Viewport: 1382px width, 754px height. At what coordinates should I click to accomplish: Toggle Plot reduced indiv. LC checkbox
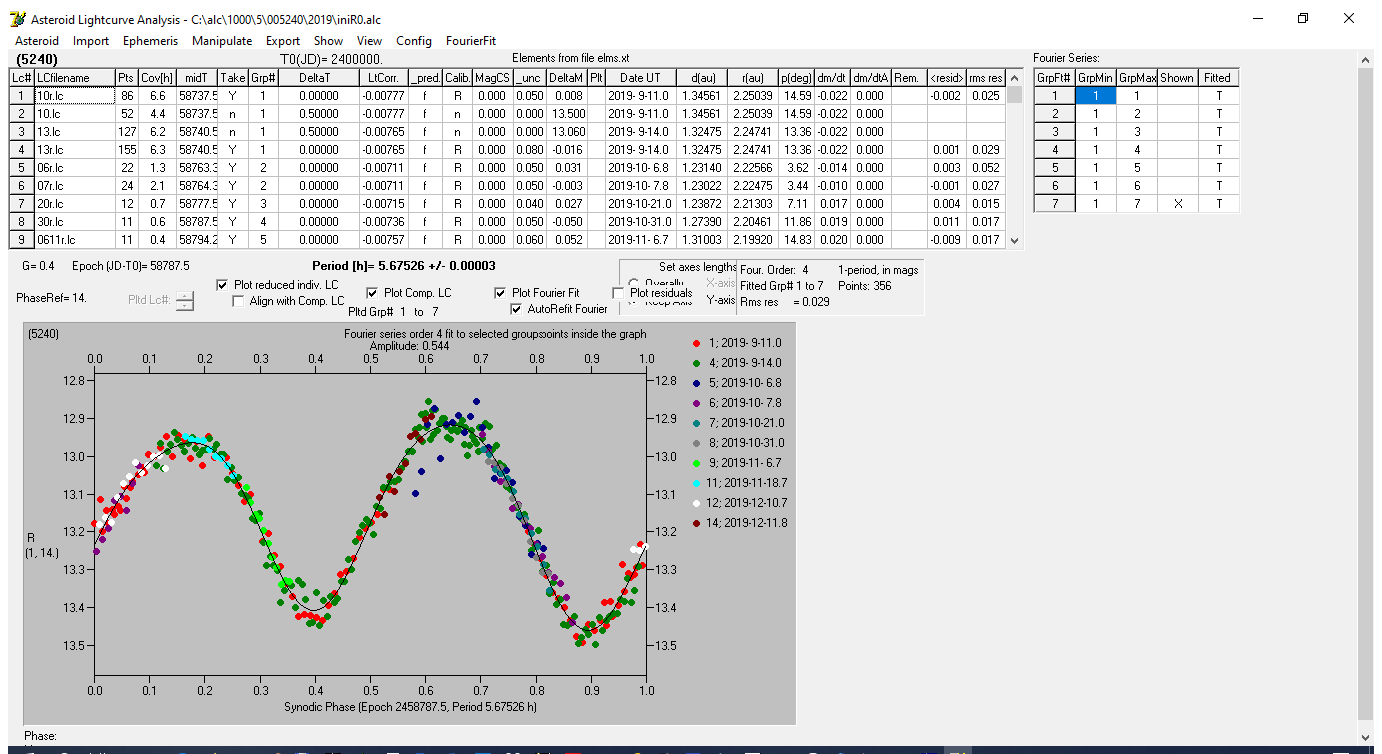coord(223,285)
